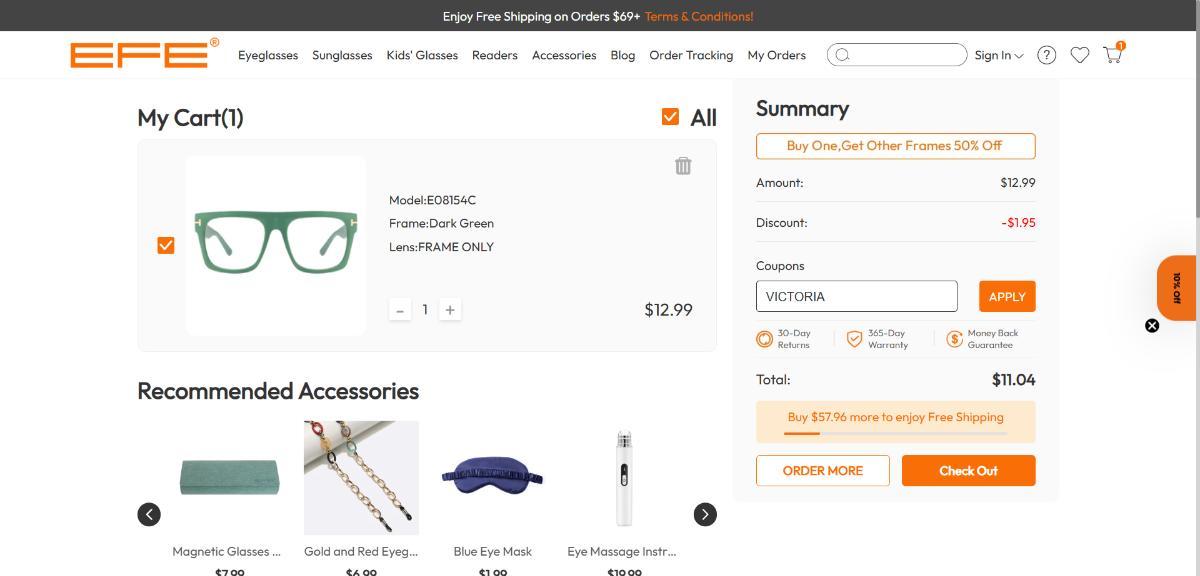Show next recommended accessories with right arrow
This screenshot has height=576, width=1200.
point(705,514)
